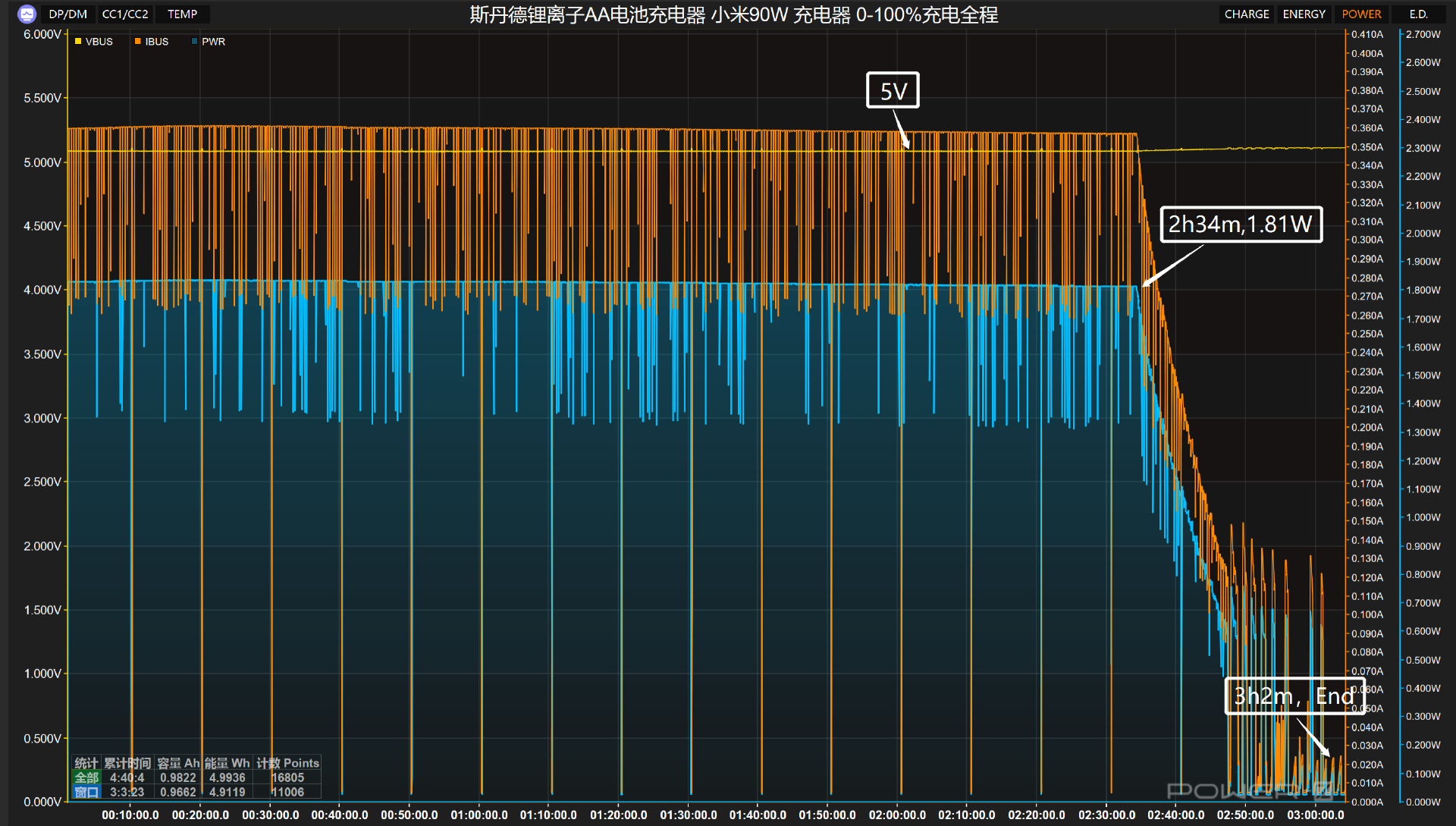Click the app logo icon at top-left
The height and width of the screenshot is (826, 1456).
click(x=27, y=14)
